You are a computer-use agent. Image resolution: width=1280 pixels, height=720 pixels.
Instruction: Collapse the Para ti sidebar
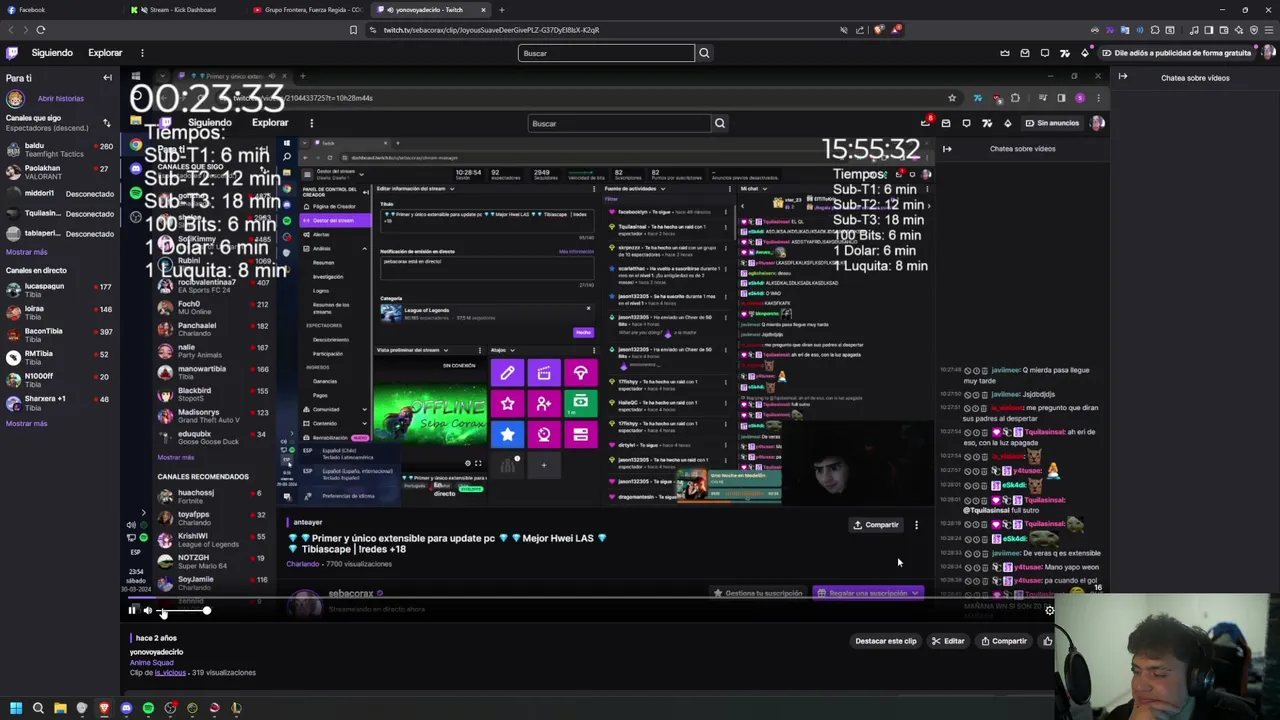[x=107, y=78]
